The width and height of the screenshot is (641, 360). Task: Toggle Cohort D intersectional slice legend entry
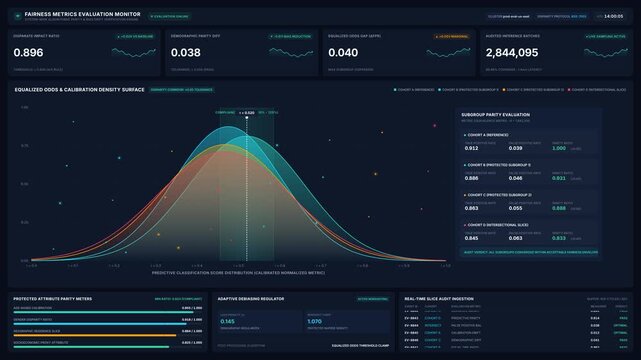[x=597, y=89]
